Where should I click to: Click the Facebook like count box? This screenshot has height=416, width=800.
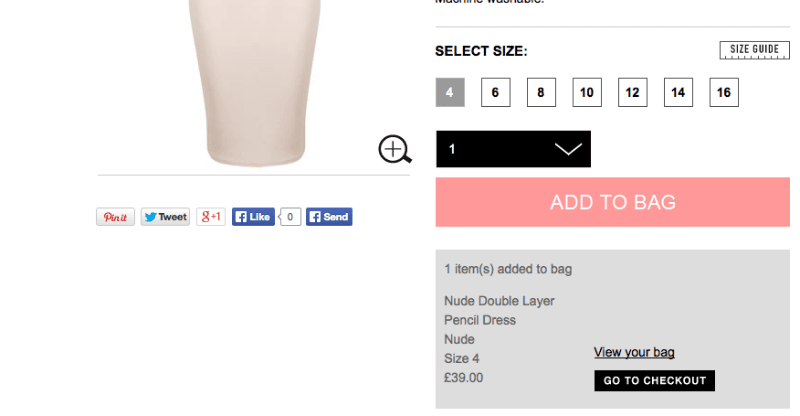[290, 217]
